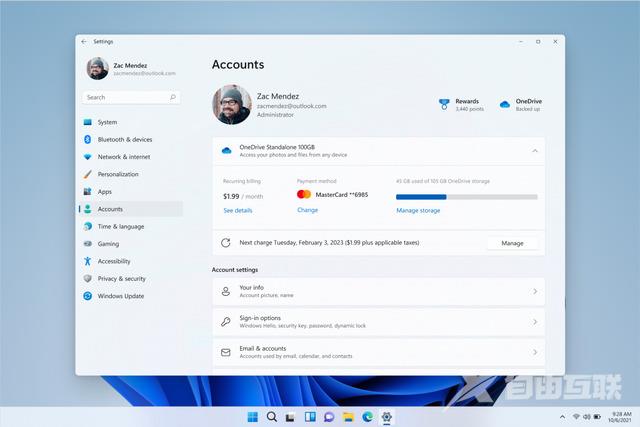Screen dimensions: 640x427
Task: Click See details billing link
Action: click(x=238, y=211)
